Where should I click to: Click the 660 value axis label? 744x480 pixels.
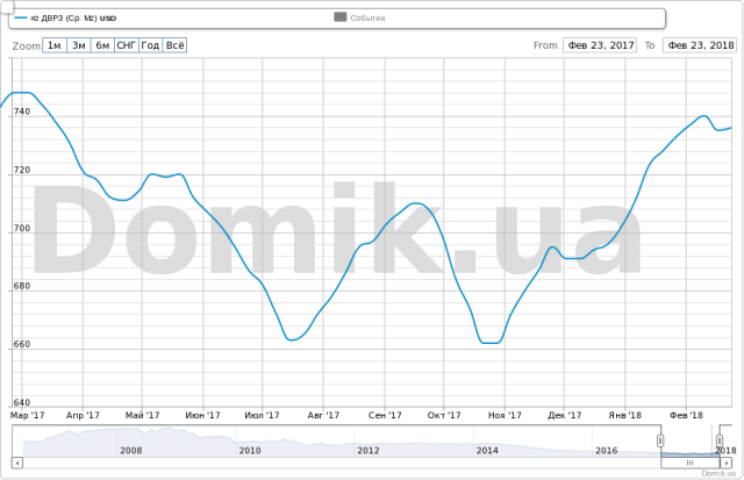(22, 344)
